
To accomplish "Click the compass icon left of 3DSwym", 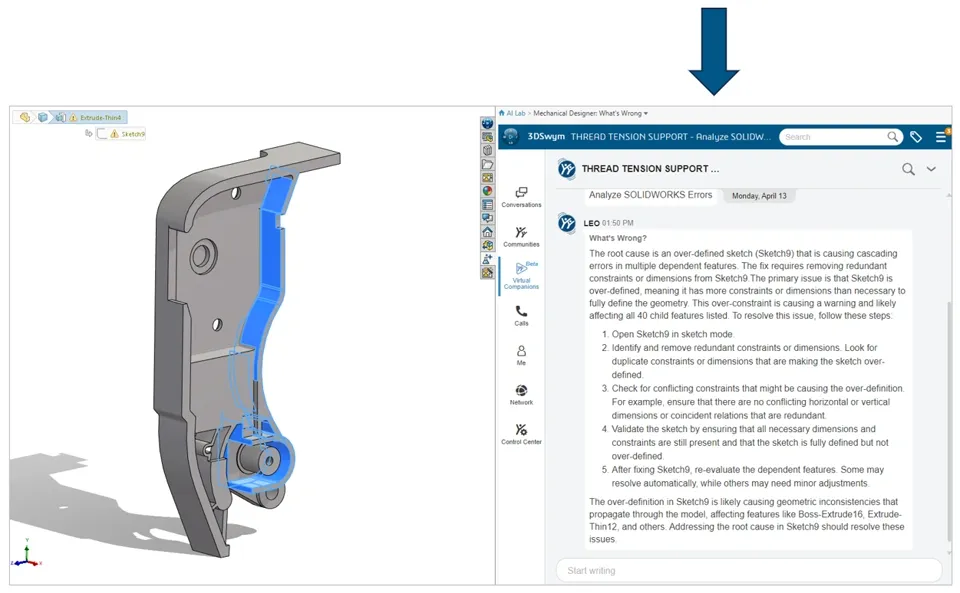I will click(511, 136).
